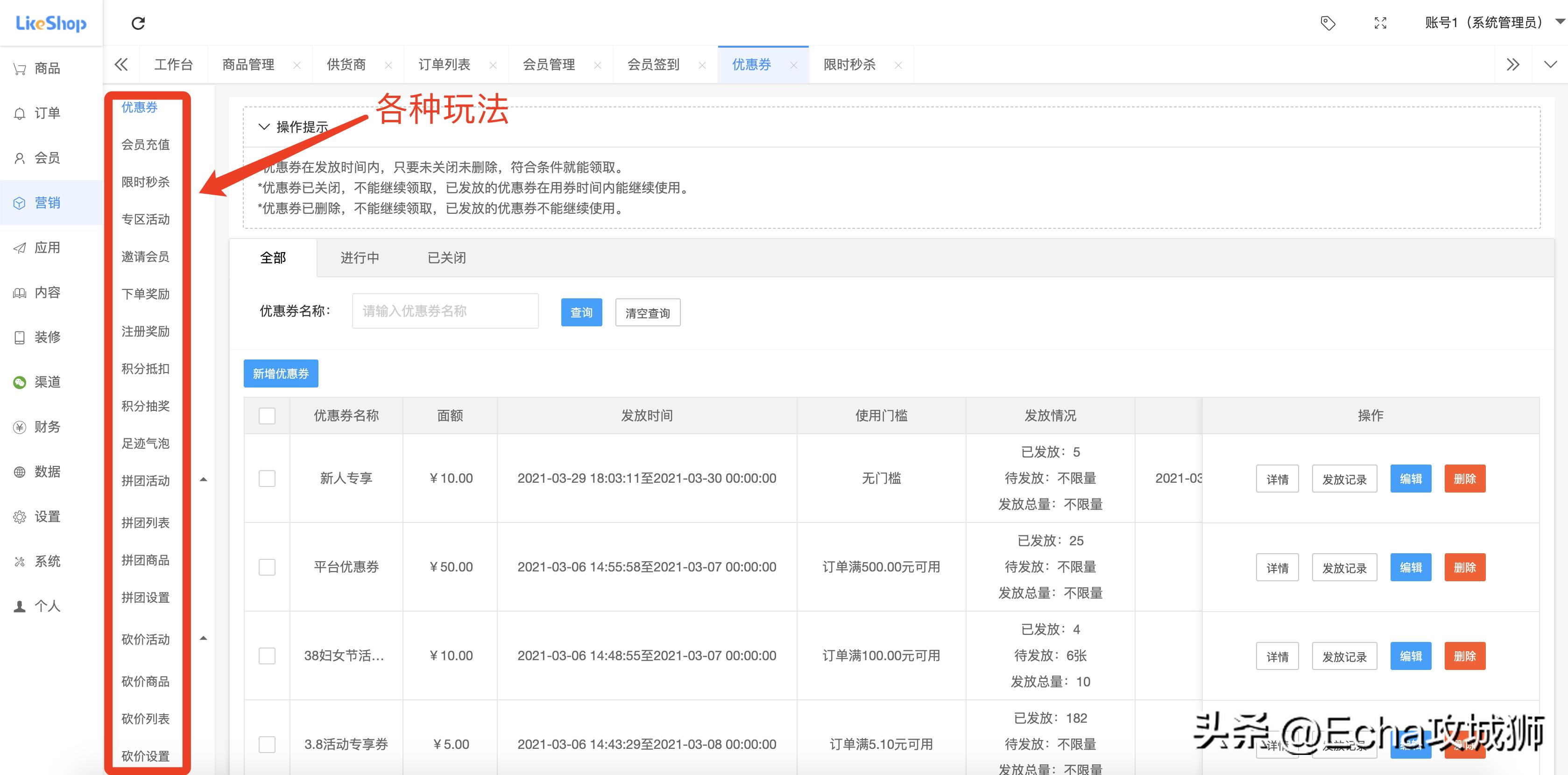Switch to the 进行中 tab
The width and height of the screenshot is (1568, 775).
(x=360, y=258)
